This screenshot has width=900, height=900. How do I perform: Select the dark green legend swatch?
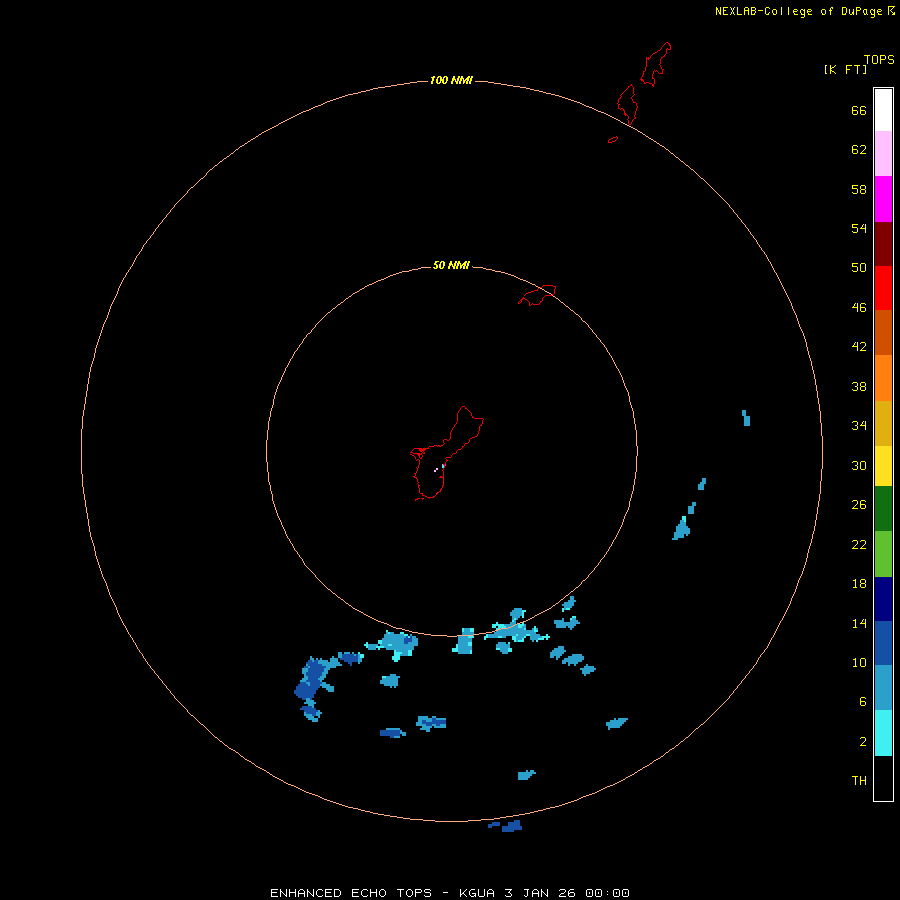pyautogui.click(x=883, y=509)
